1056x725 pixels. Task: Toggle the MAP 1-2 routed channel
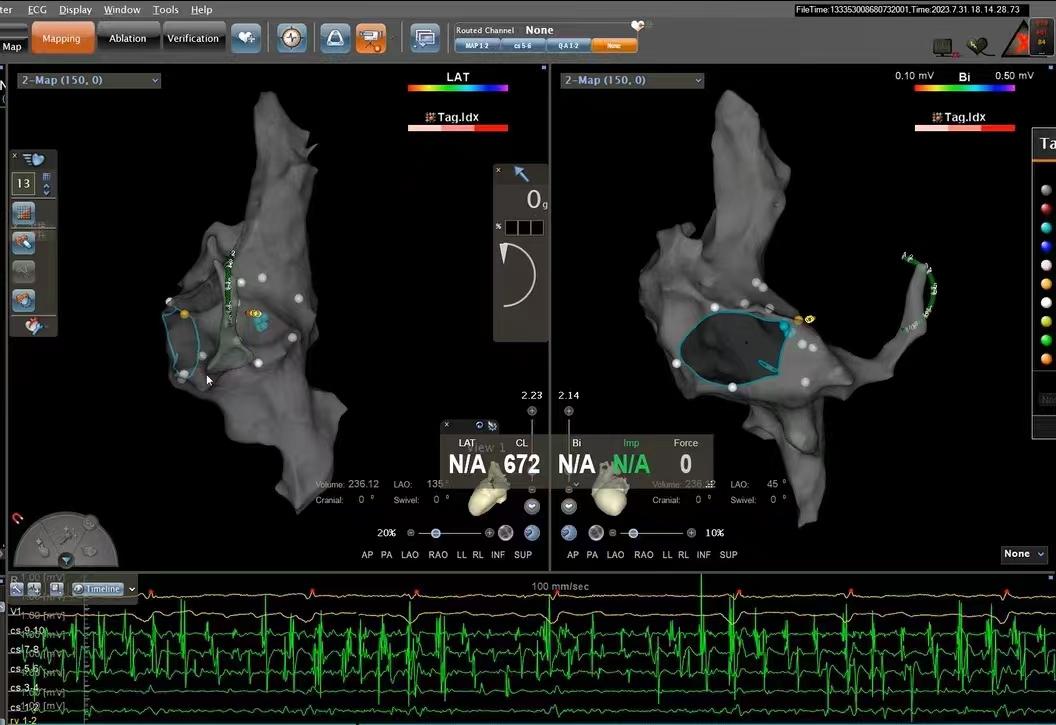click(476, 46)
